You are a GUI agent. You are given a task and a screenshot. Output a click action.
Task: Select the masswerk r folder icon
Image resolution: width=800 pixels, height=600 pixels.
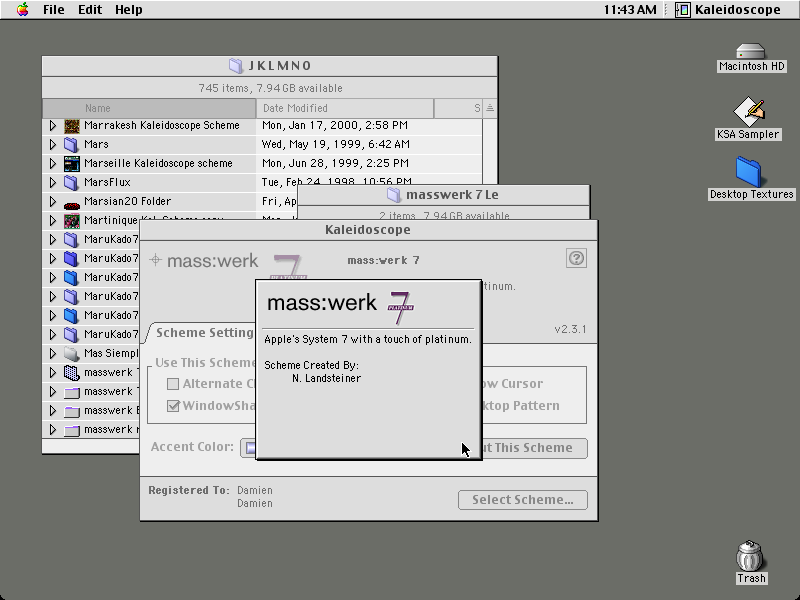tap(72, 430)
